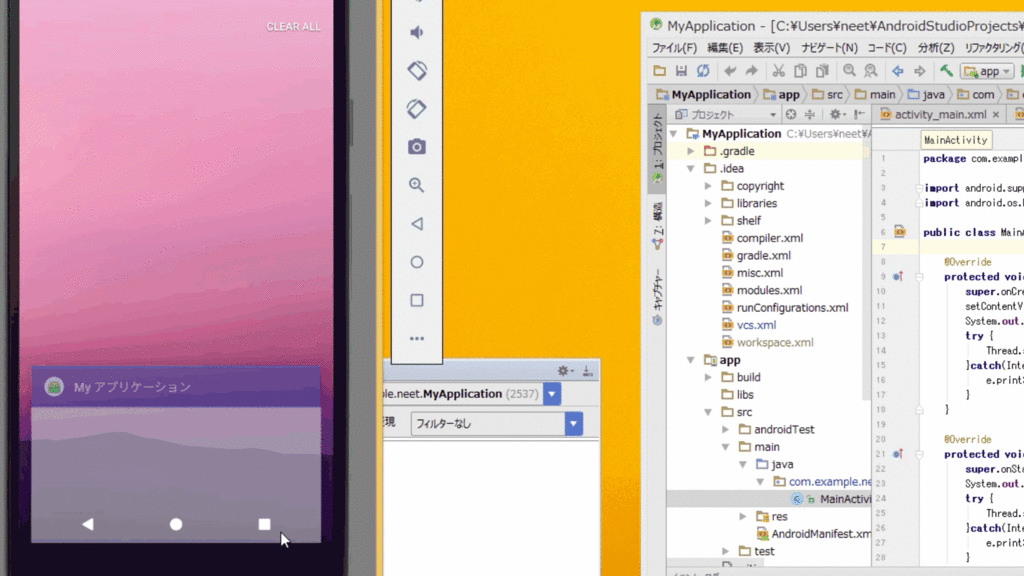1024x576 pixels.
Task: Click the Synchronize toolbar icon
Action: click(x=703, y=71)
